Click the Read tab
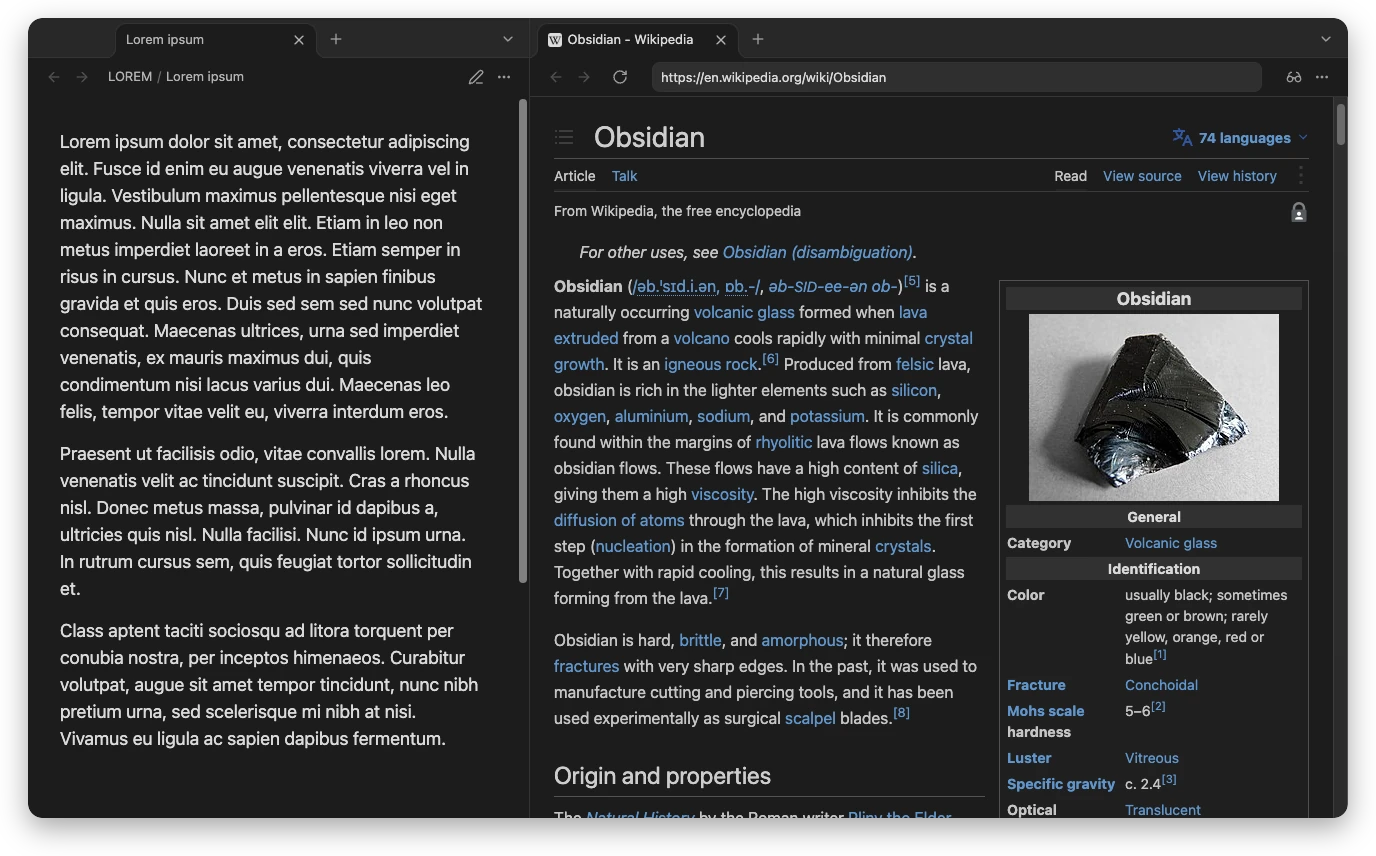This screenshot has width=1376, height=856. pos(1070,176)
